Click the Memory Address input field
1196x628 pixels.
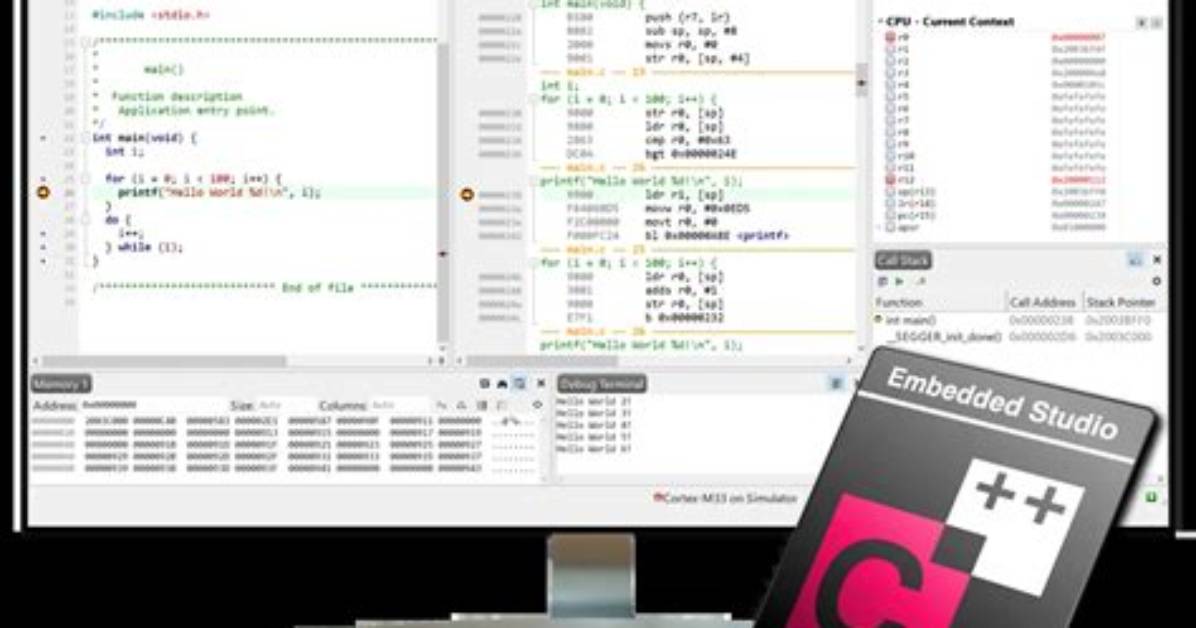pyautogui.click(x=153, y=405)
